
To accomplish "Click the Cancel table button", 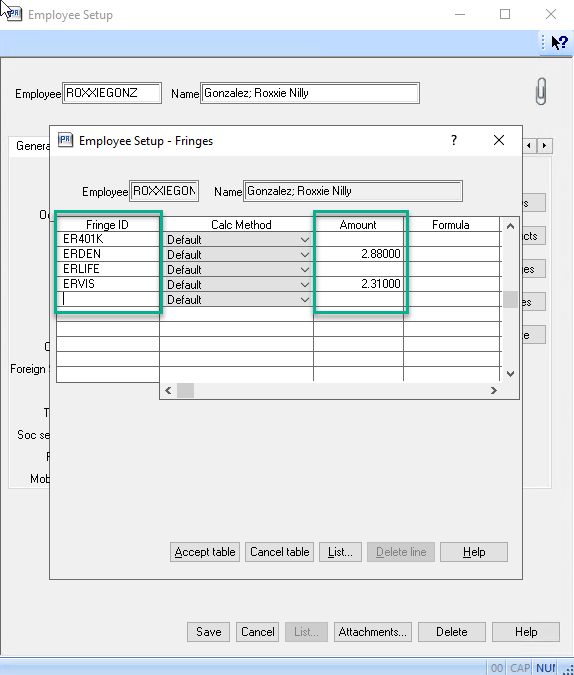I will [279, 552].
